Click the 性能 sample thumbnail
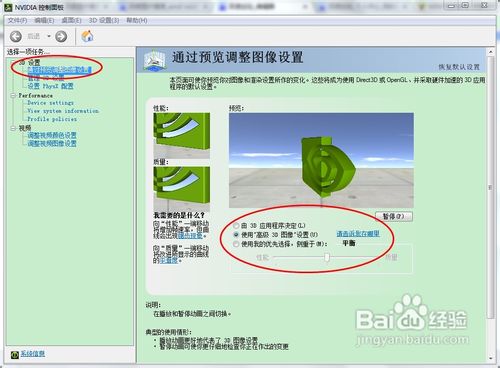This screenshot has height=368, width=500. 182,136
